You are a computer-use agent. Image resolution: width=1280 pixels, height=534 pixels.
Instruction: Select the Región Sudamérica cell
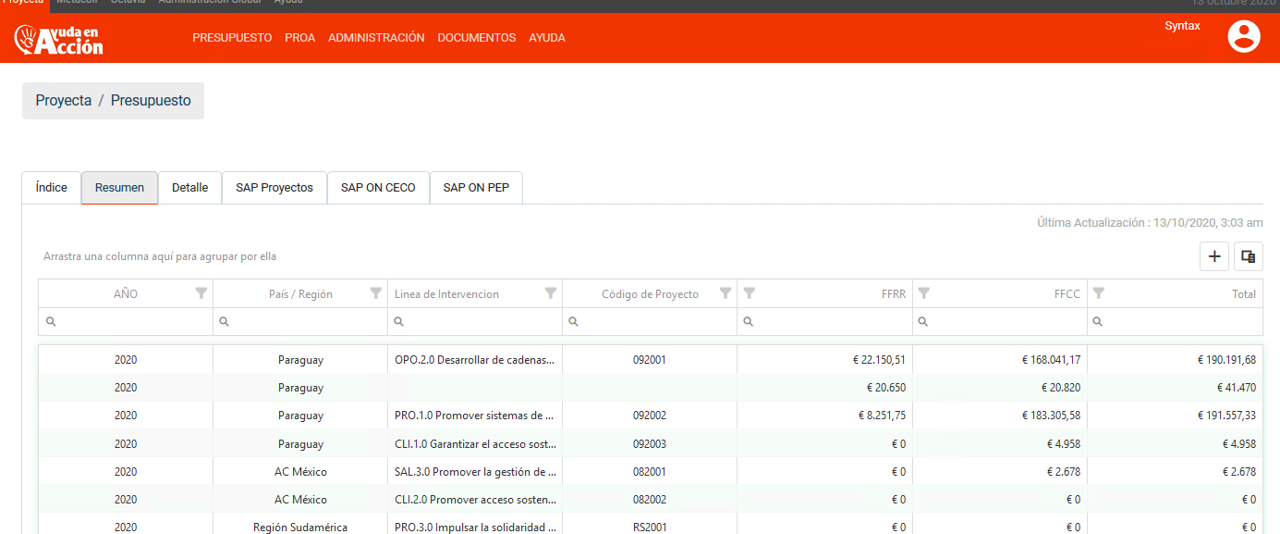(300, 525)
